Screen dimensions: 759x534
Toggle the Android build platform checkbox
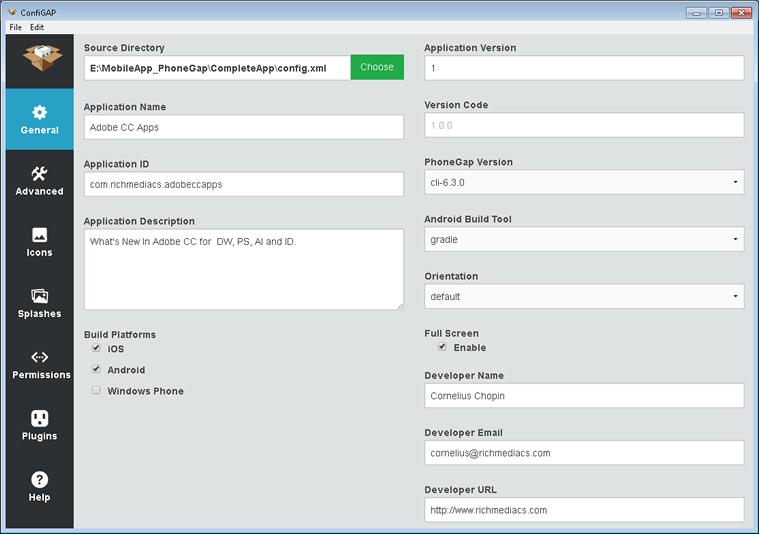click(x=96, y=369)
